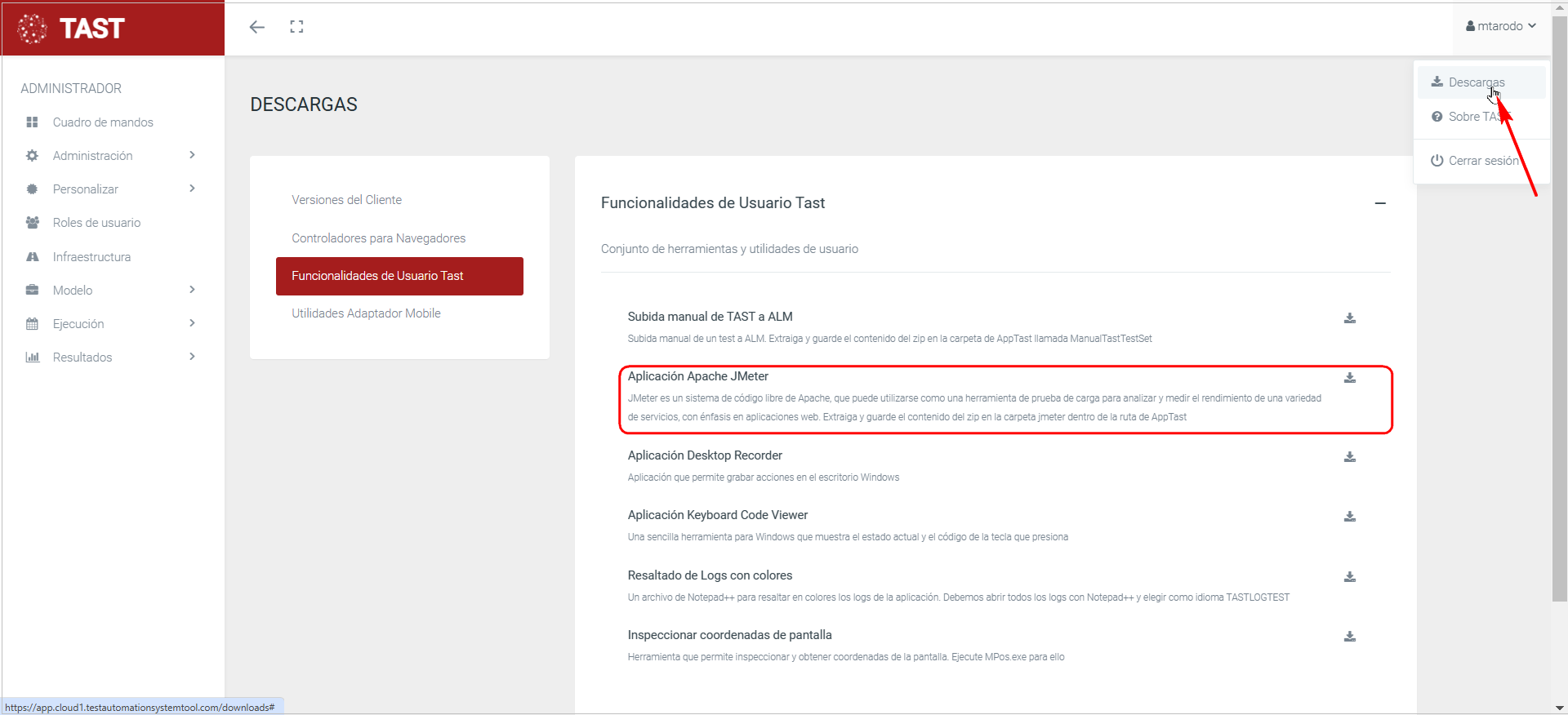Select Controladores para Navegadores tab
Viewport: 1568px width, 715px height.
point(378,238)
